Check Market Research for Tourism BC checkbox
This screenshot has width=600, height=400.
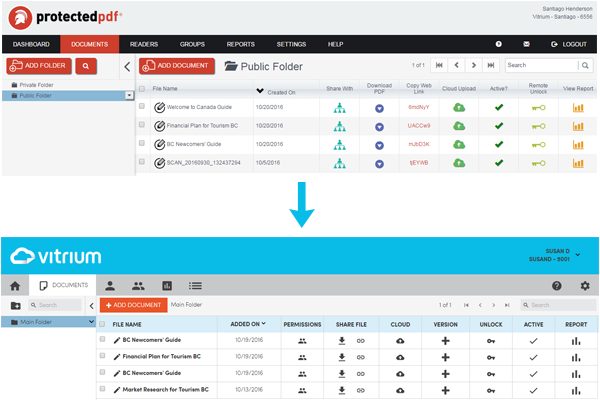tap(102, 389)
